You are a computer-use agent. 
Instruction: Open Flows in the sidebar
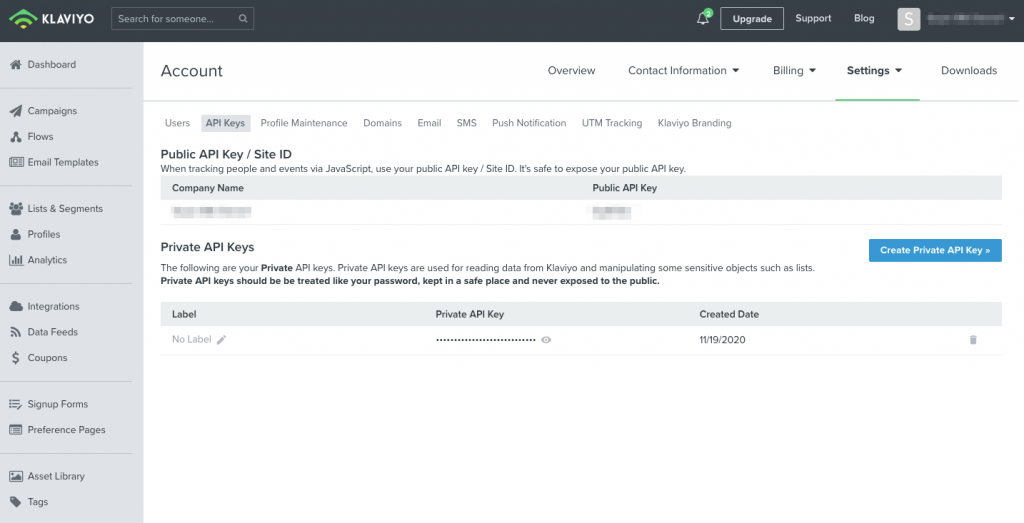coord(40,136)
